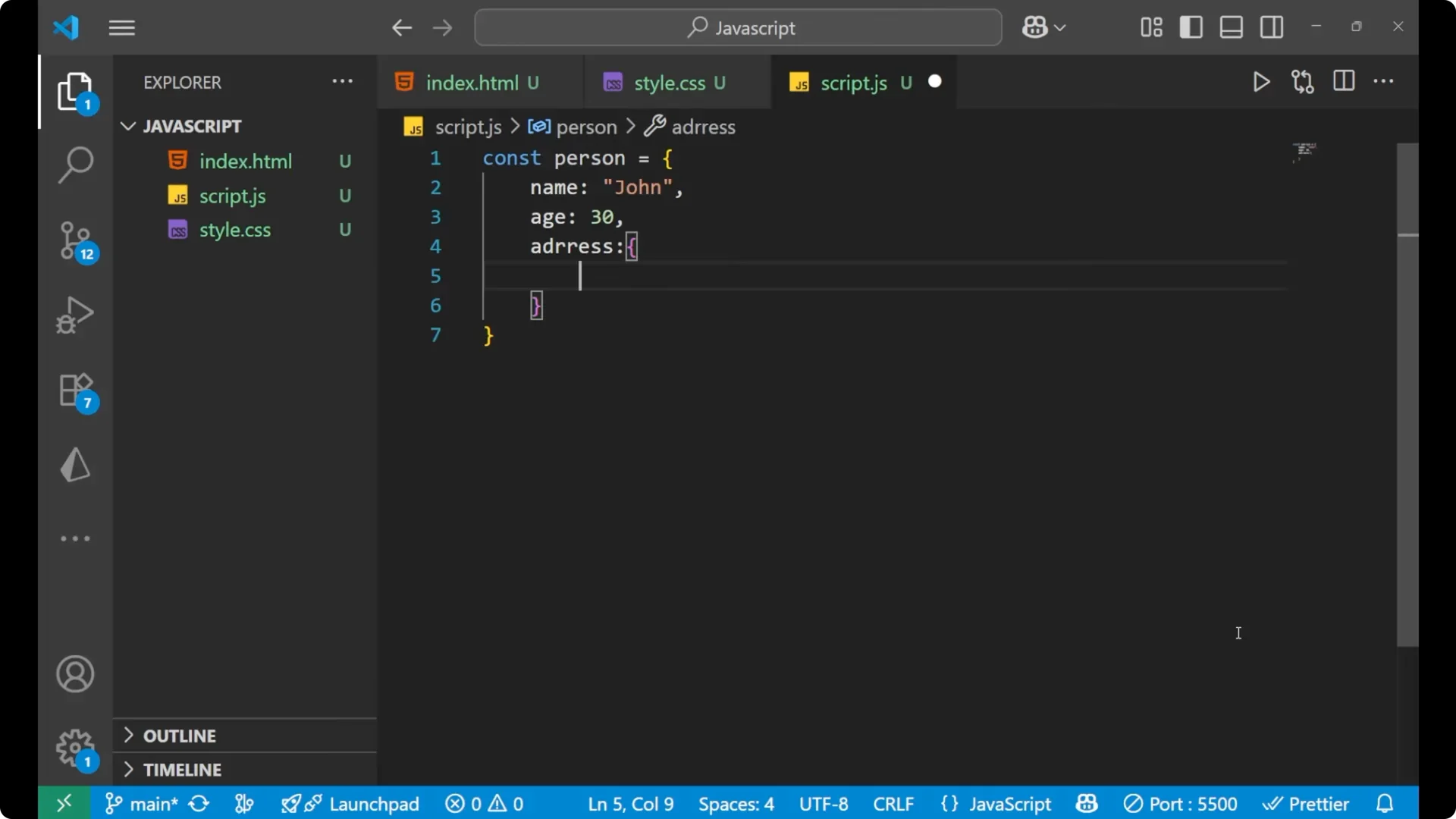Toggle the secondary side bar visibility

[x=1271, y=27]
